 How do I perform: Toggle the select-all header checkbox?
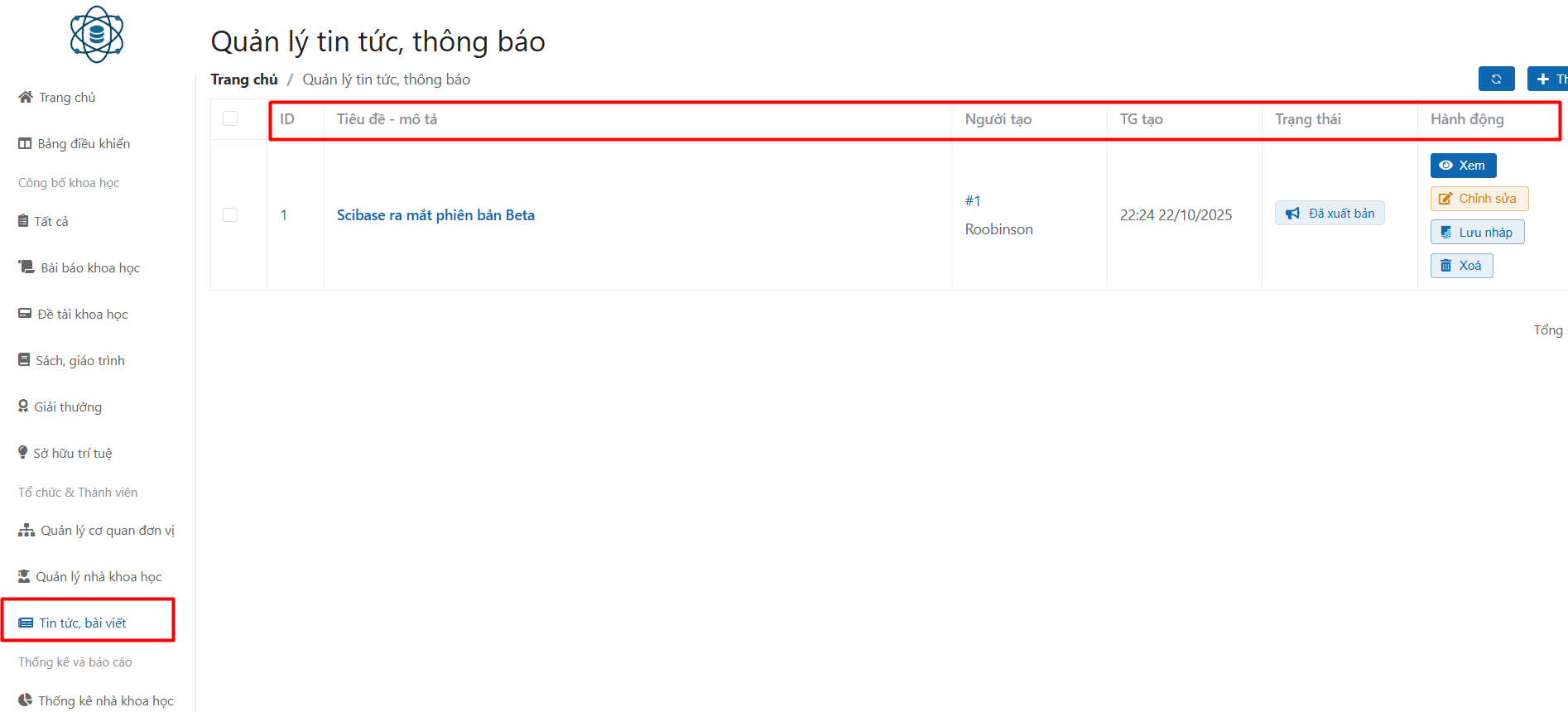230,118
